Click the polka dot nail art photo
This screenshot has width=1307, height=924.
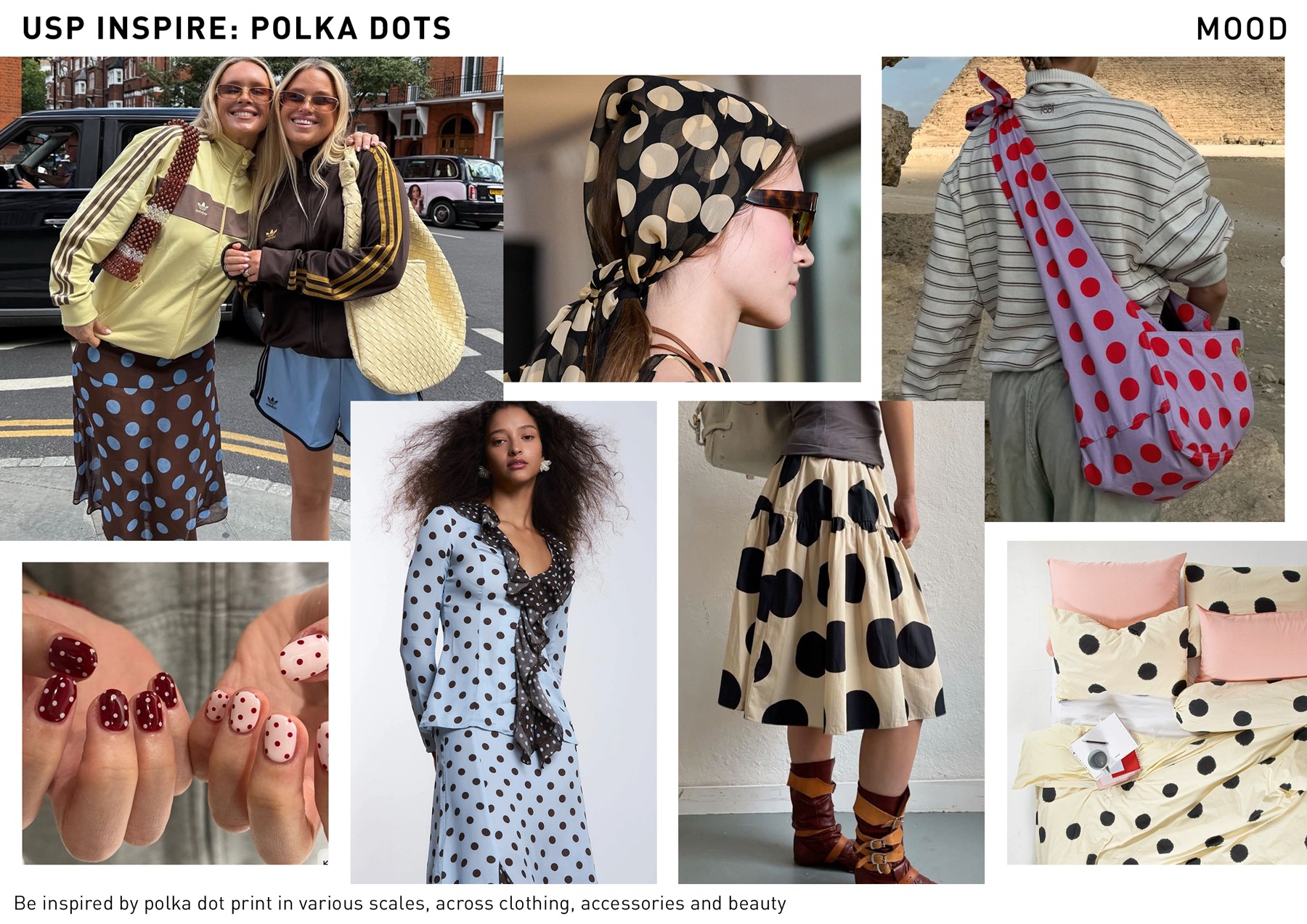(x=175, y=713)
